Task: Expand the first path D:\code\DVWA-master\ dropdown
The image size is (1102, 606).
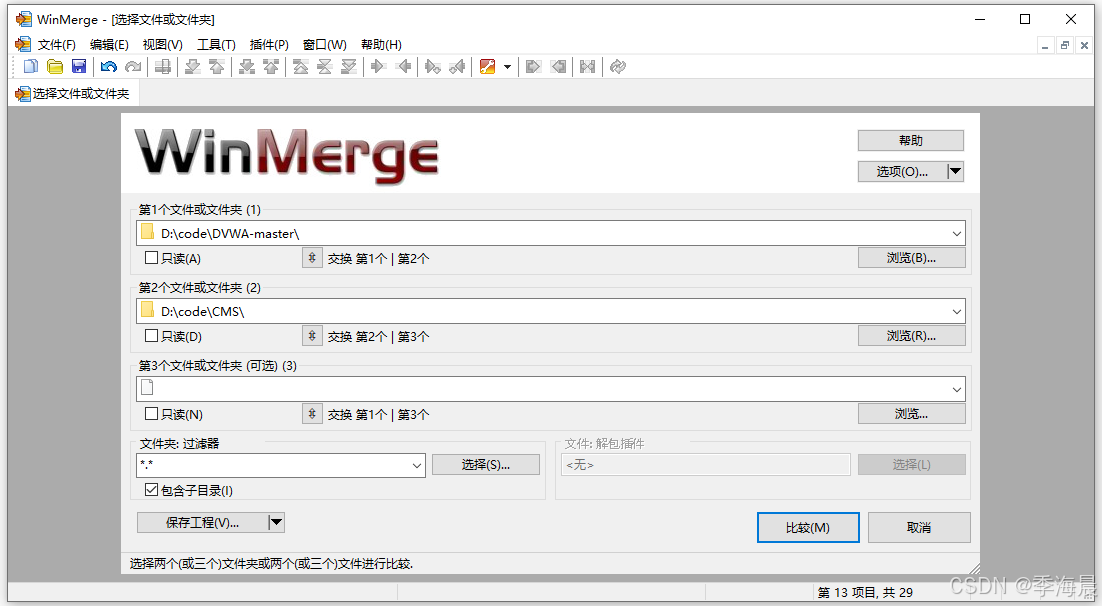Action: tap(956, 233)
